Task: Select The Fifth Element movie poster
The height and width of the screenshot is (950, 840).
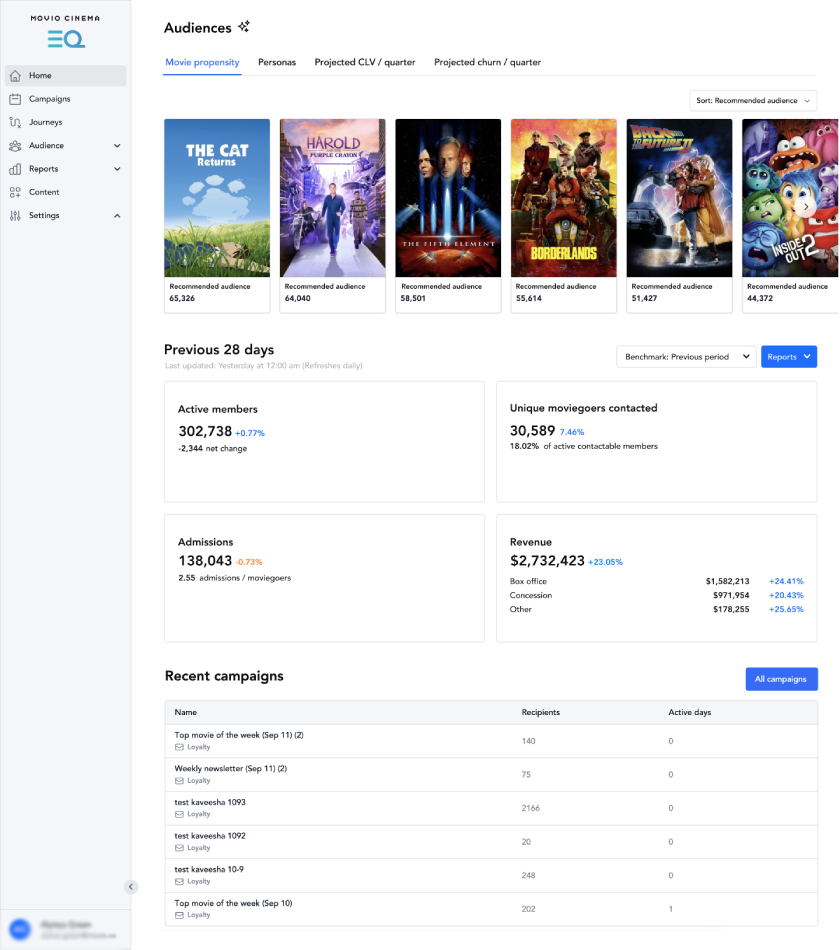Action: pyautogui.click(x=448, y=198)
